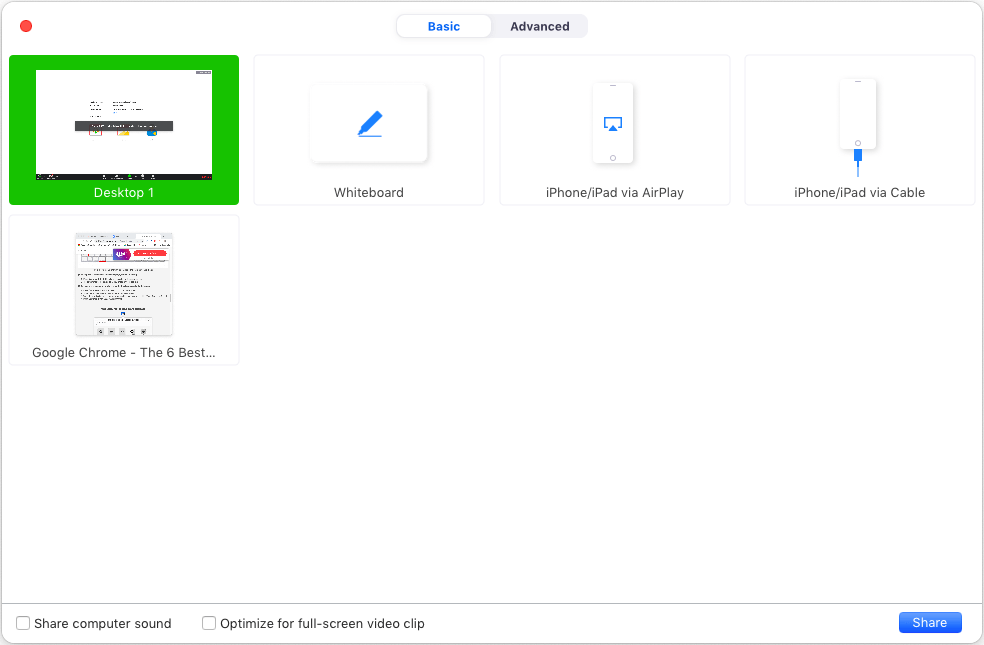984x645 pixels.
Task: Switch to the Basic tab
Action: pyautogui.click(x=444, y=27)
